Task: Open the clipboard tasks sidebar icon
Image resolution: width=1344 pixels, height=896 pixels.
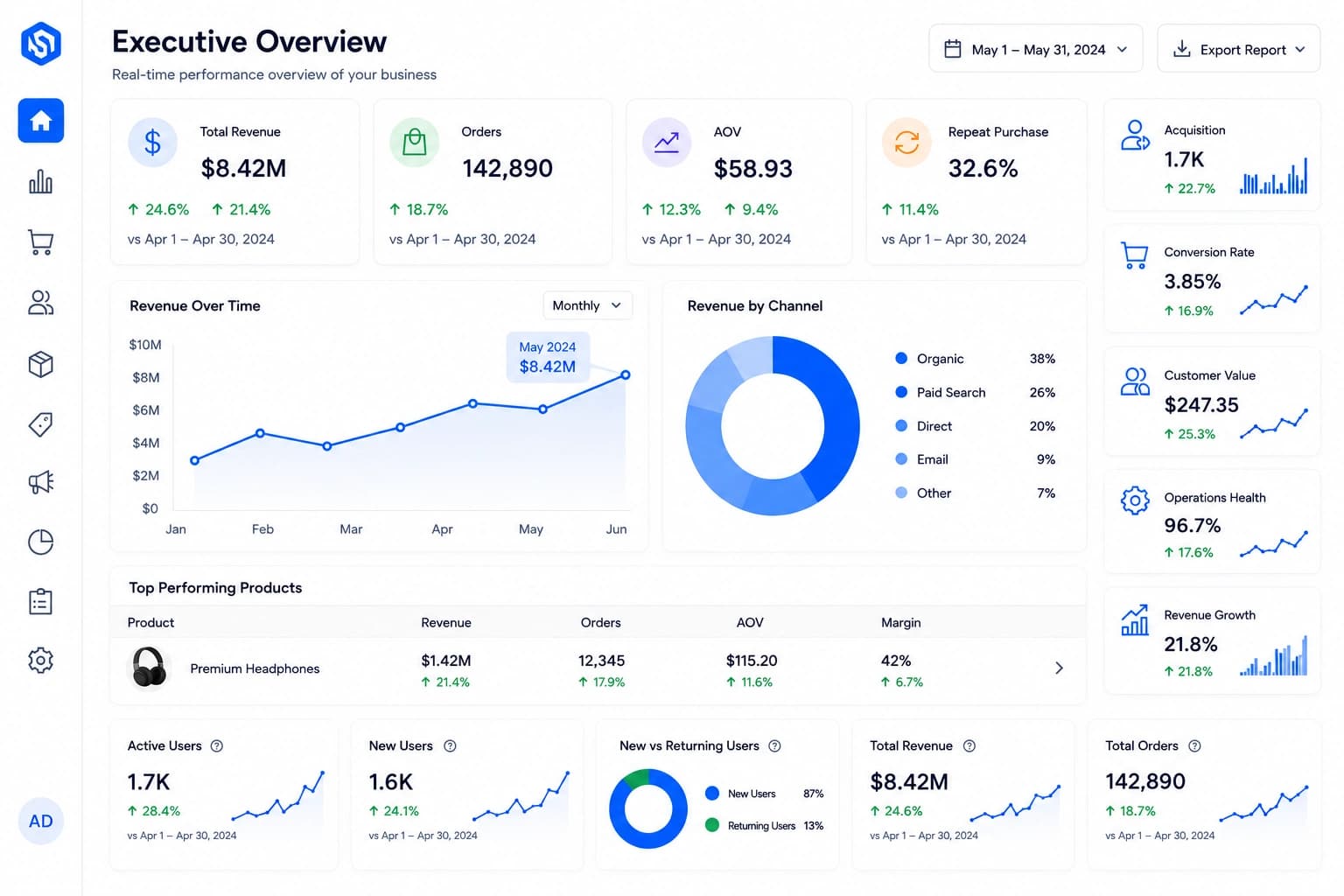Action: coord(41,601)
